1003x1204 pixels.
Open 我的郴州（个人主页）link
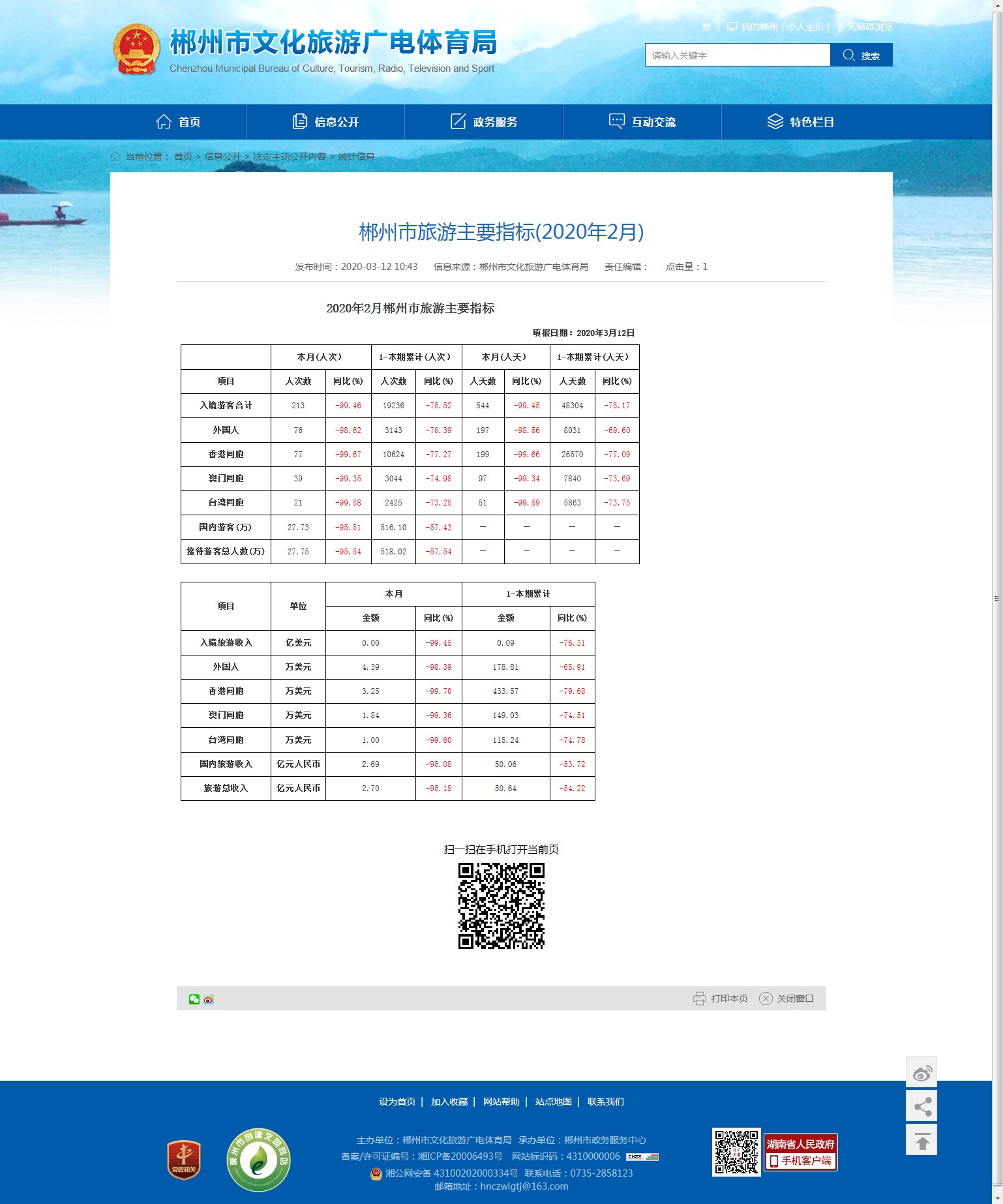[786, 27]
